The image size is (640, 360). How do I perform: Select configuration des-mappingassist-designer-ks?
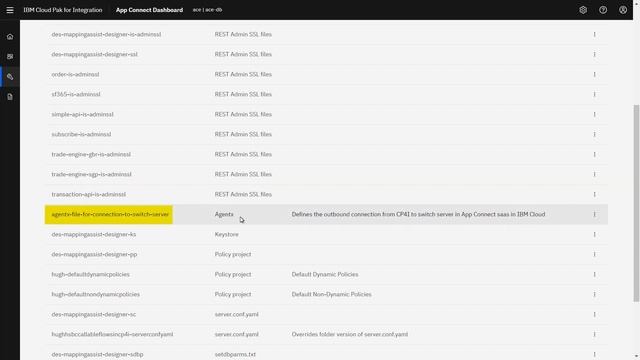pos(93,234)
